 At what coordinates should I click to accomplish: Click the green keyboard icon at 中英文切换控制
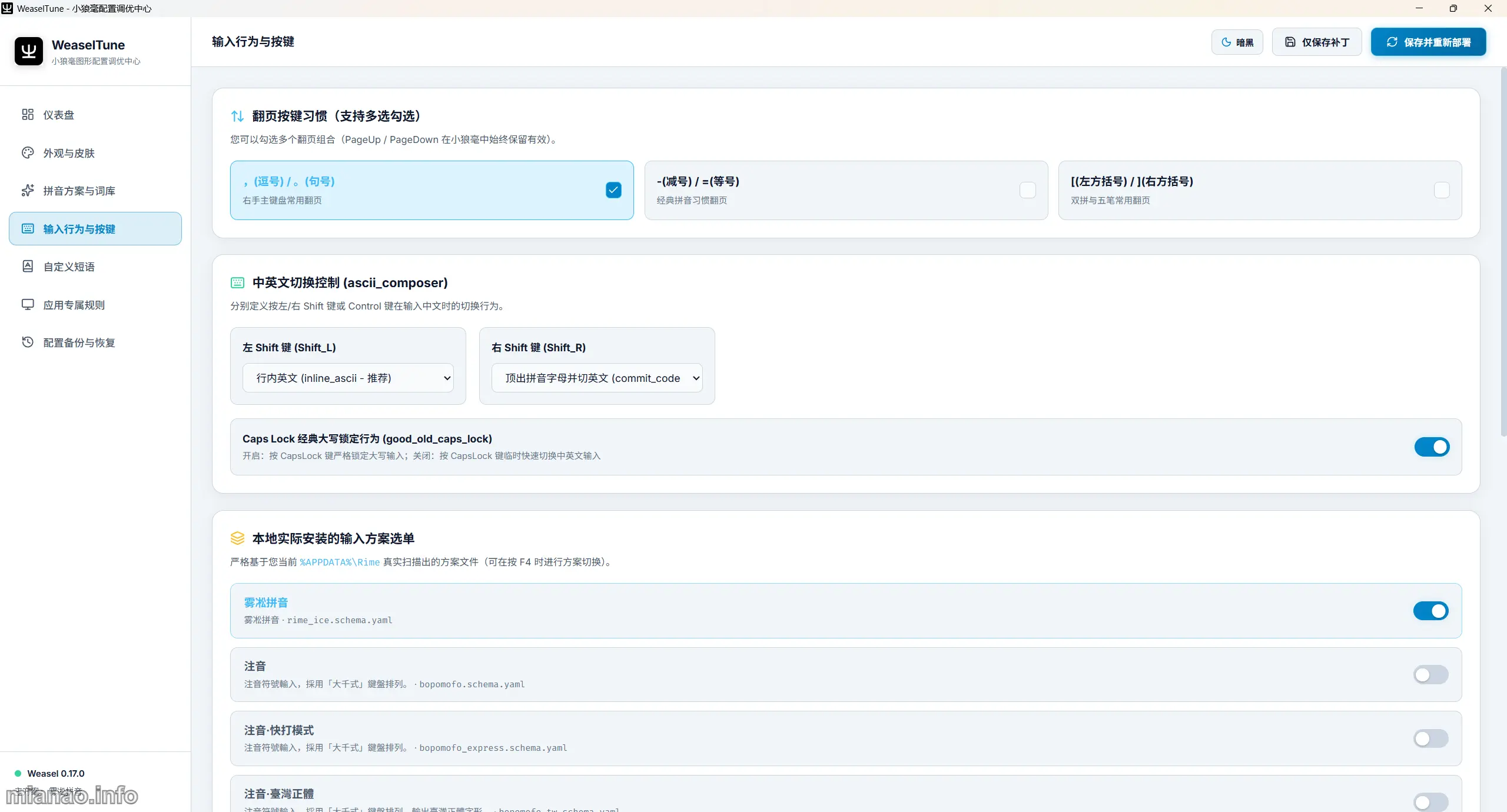coord(237,282)
